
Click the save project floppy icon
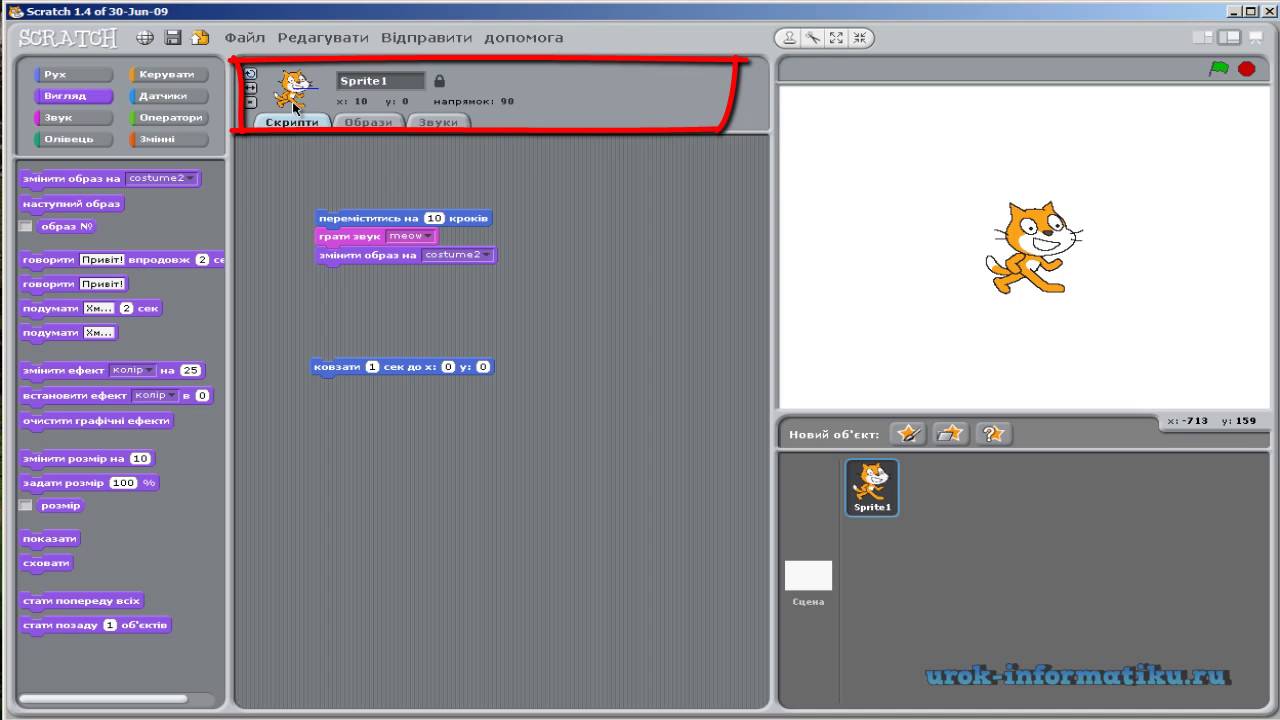pyautogui.click(x=172, y=38)
